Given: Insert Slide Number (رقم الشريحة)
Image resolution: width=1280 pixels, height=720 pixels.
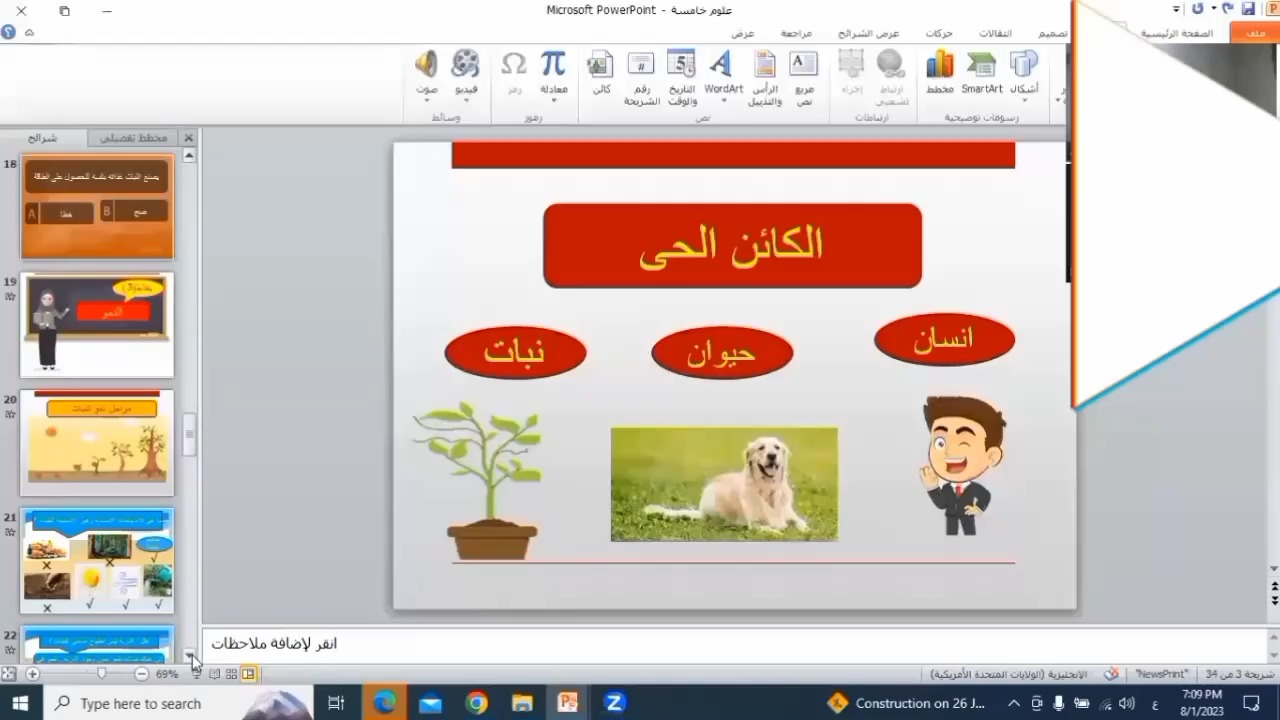Looking at the screenshot, I should [x=641, y=75].
